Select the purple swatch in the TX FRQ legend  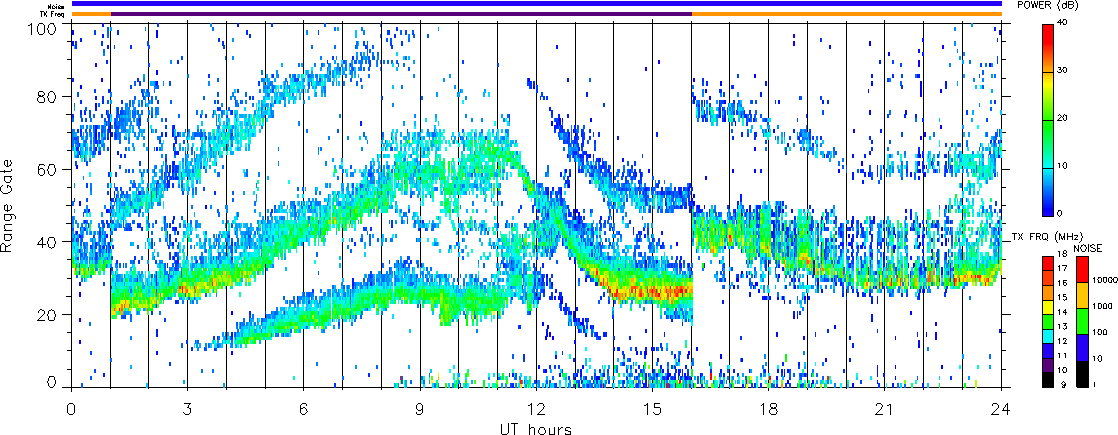click(1047, 365)
